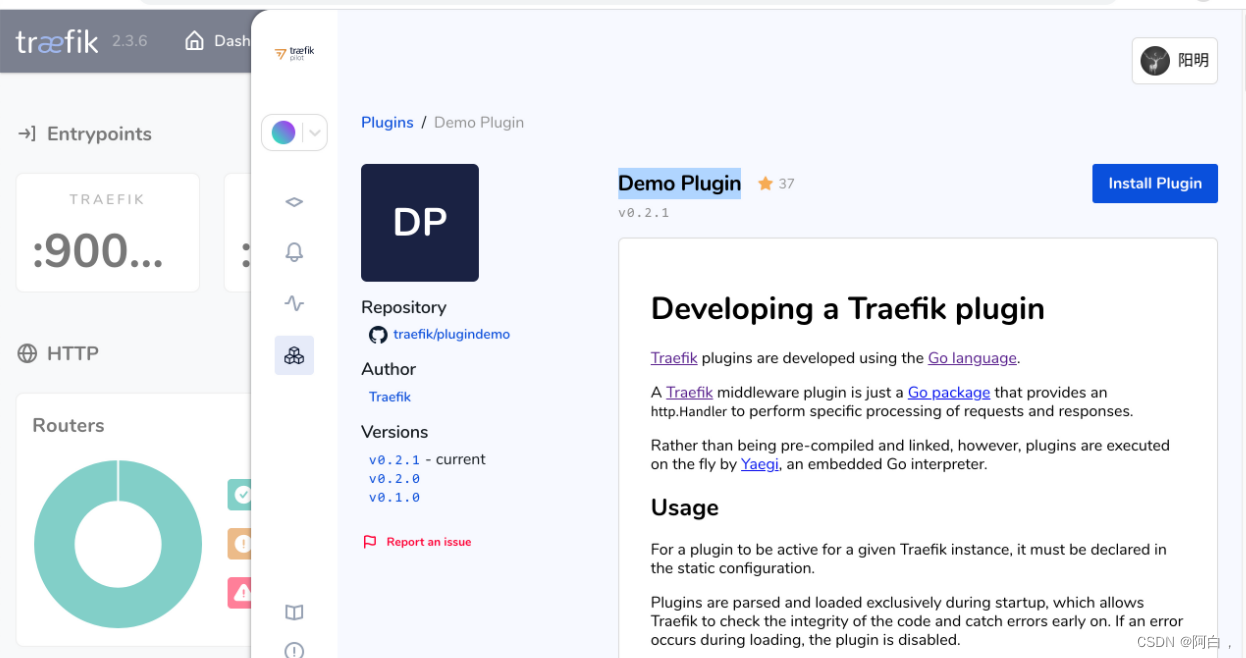Open the notifications bell in sidebar

tap(294, 252)
